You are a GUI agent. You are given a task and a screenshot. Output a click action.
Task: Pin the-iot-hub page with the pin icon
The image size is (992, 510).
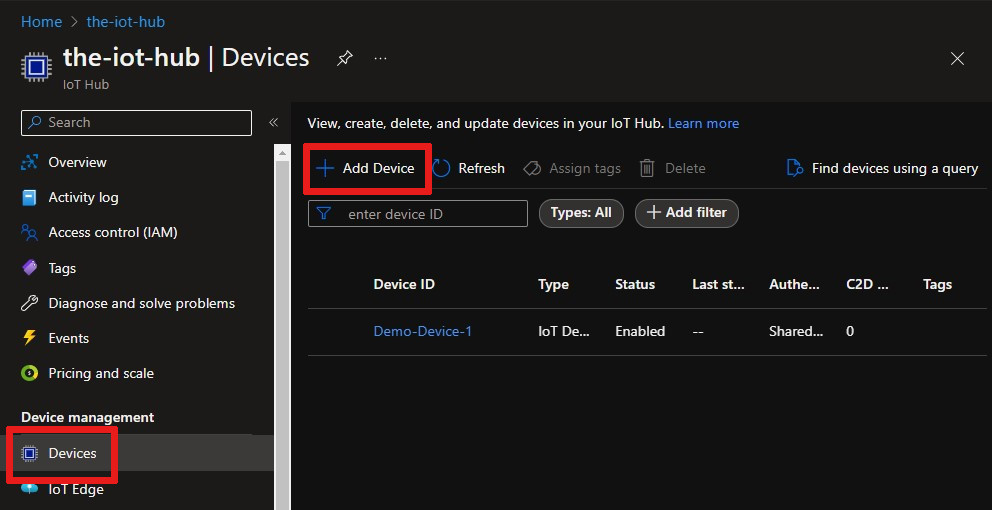coord(344,59)
